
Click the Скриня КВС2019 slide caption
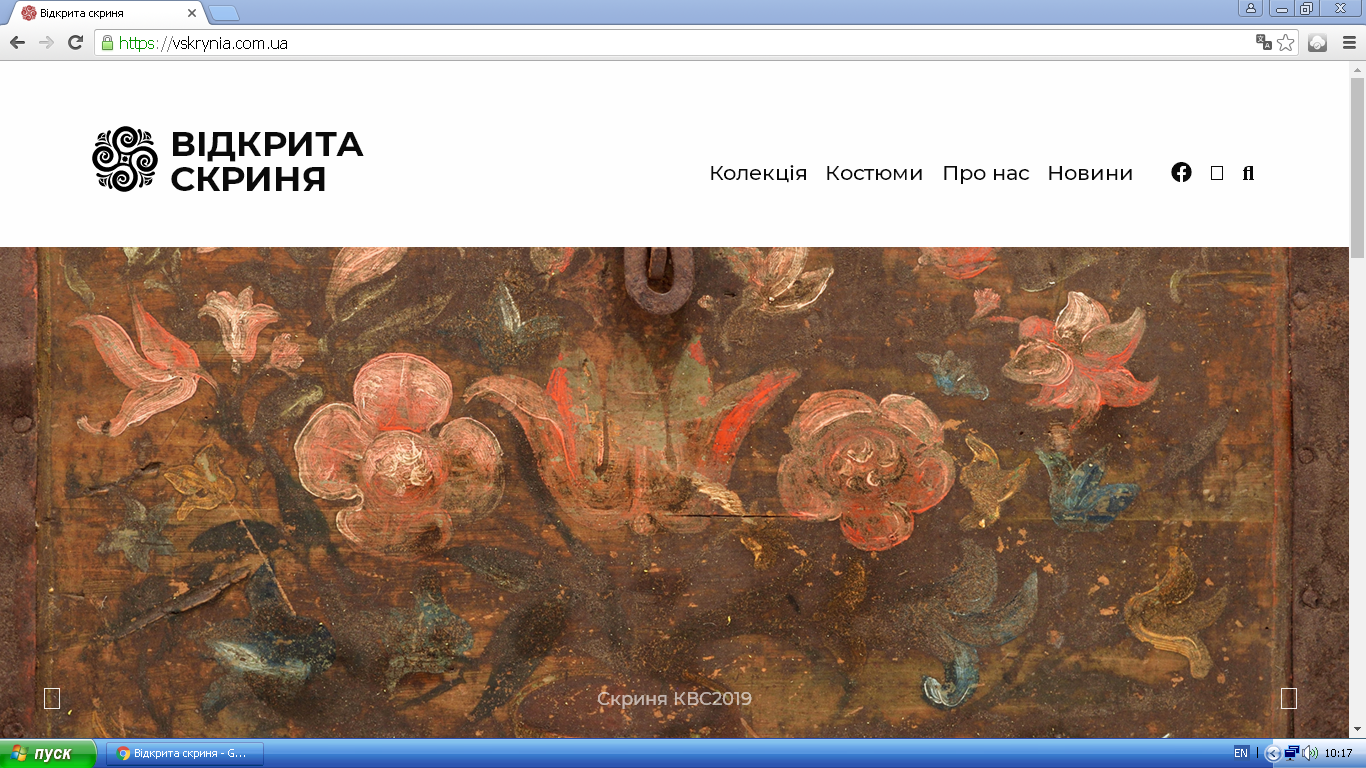[674, 699]
